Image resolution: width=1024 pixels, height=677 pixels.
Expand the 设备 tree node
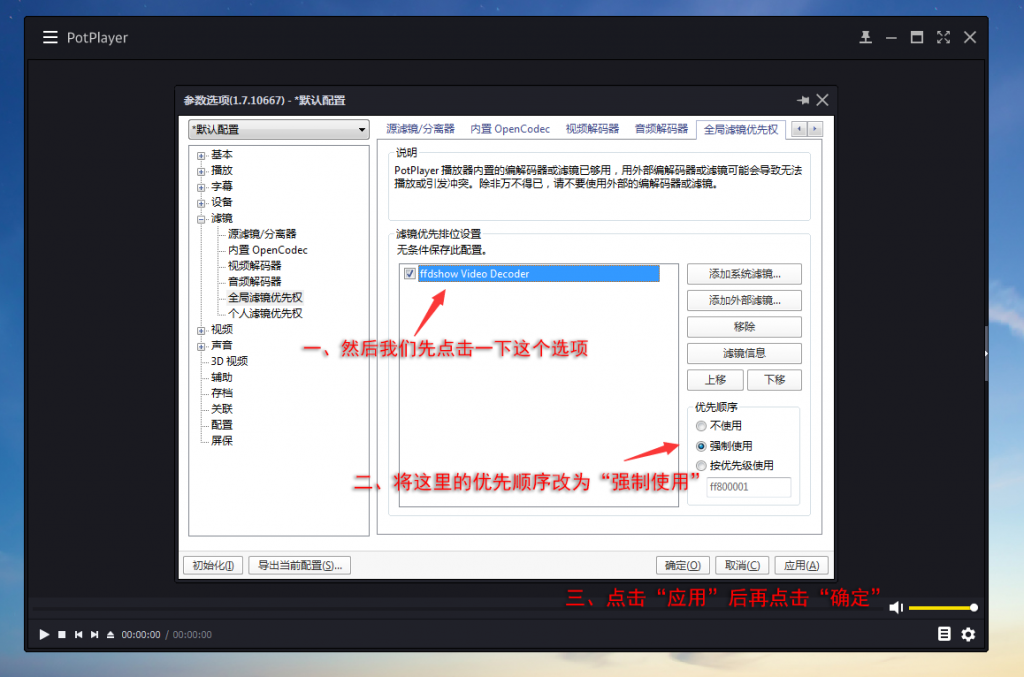tap(201, 203)
